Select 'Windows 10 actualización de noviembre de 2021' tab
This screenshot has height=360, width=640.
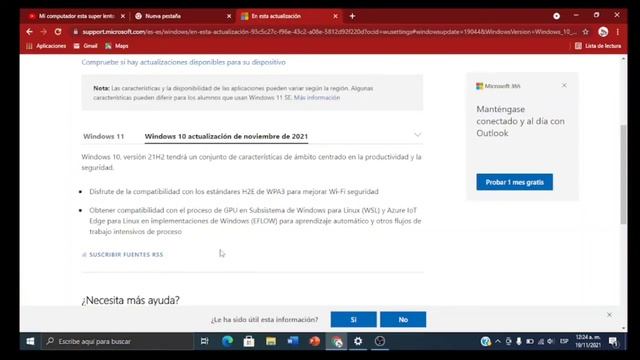(226, 136)
